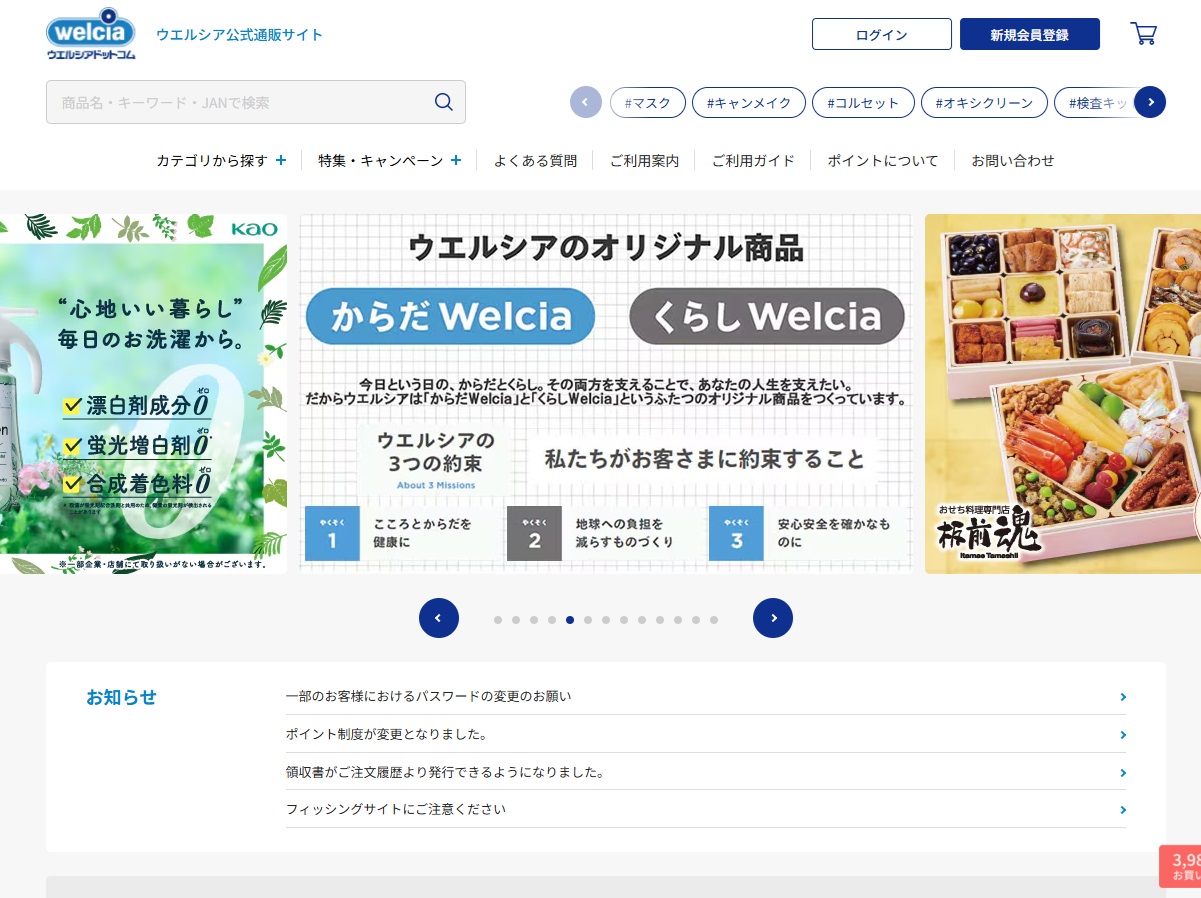Open the よくある質問 page
The image size is (1201, 898).
coord(535,160)
